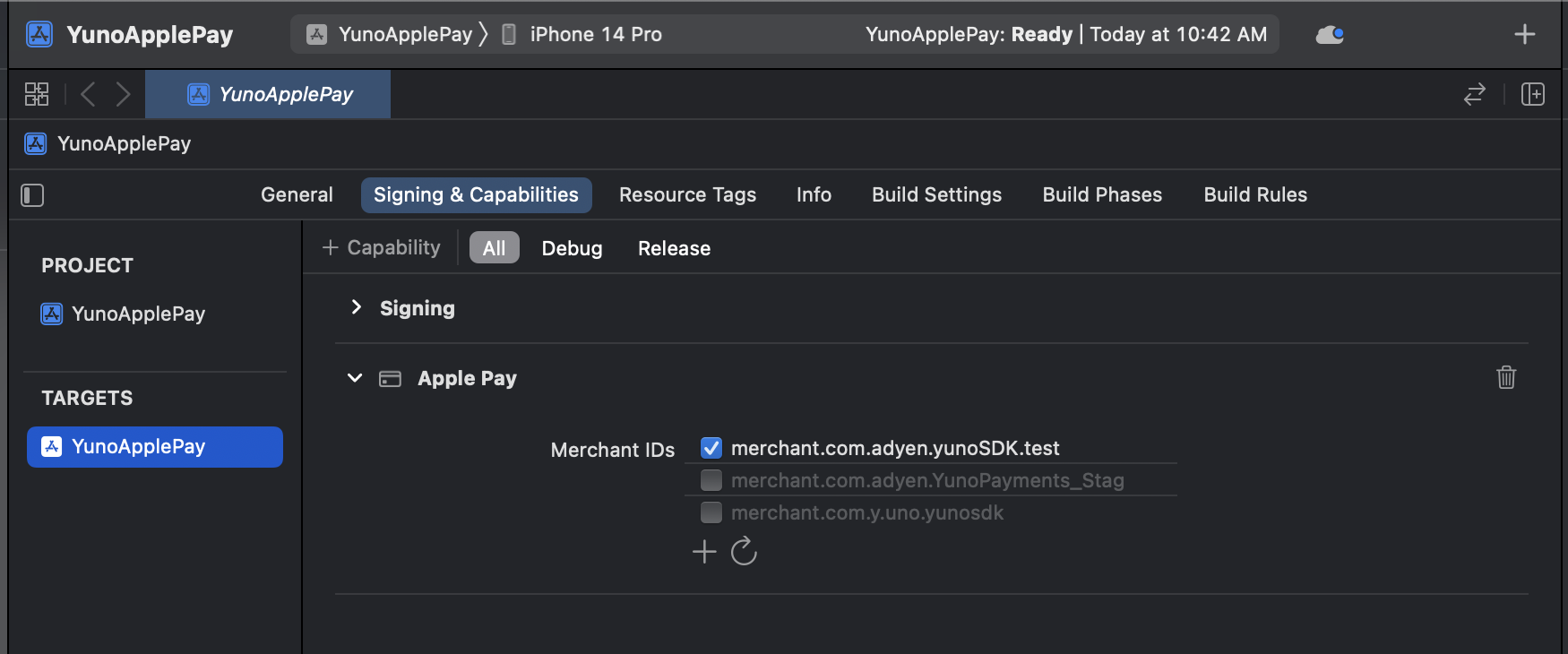Click the Apple Pay section heading
Viewport: 1568px width, 654px height.
(467, 378)
